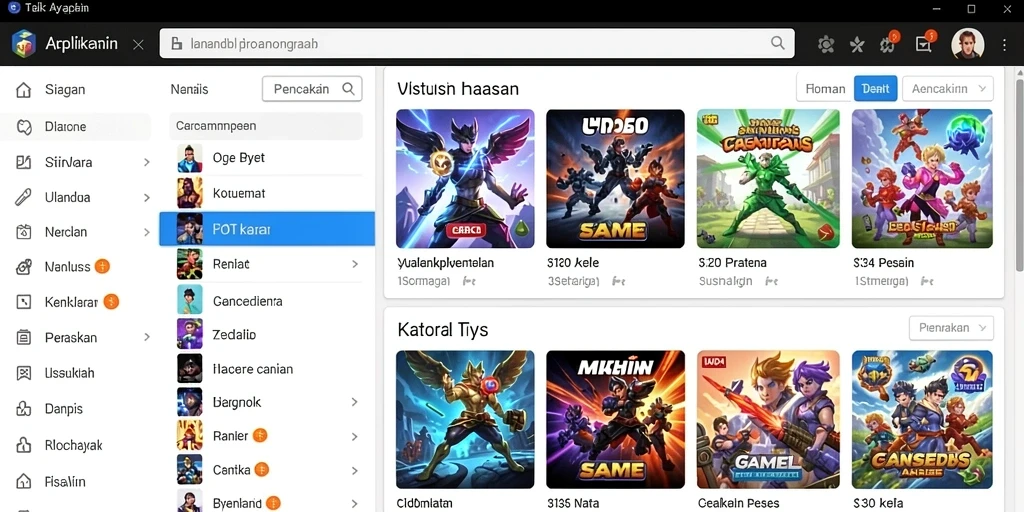Image resolution: width=1024 pixels, height=512 pixels.
Task: Click the S120 Kele game title
Action: 573,263
